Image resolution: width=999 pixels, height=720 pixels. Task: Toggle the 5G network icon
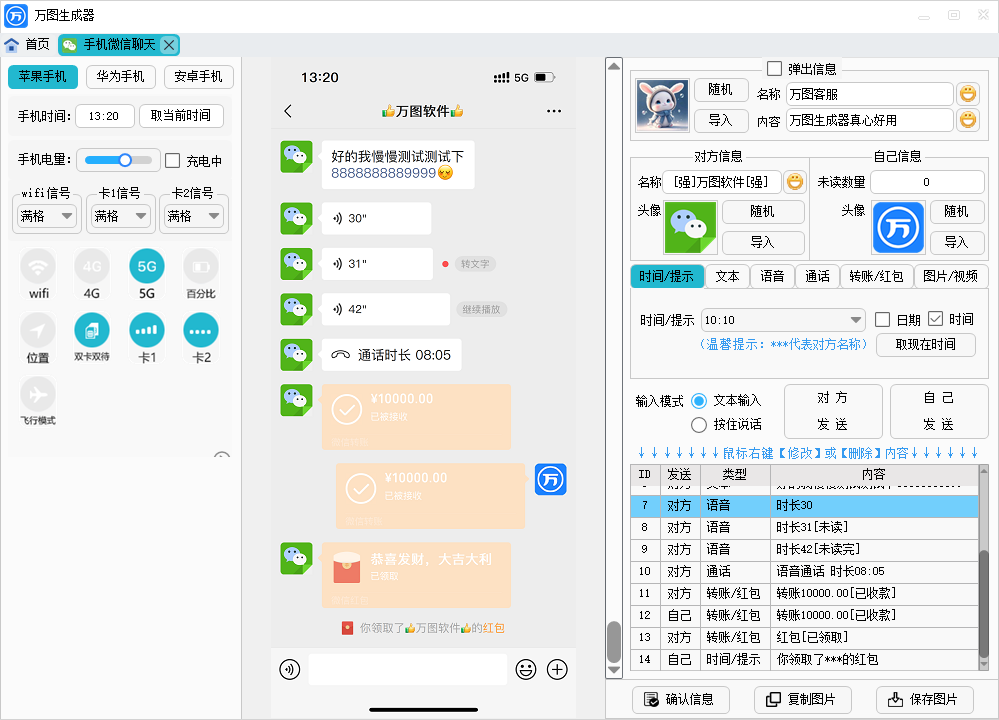tap(147, 267)
